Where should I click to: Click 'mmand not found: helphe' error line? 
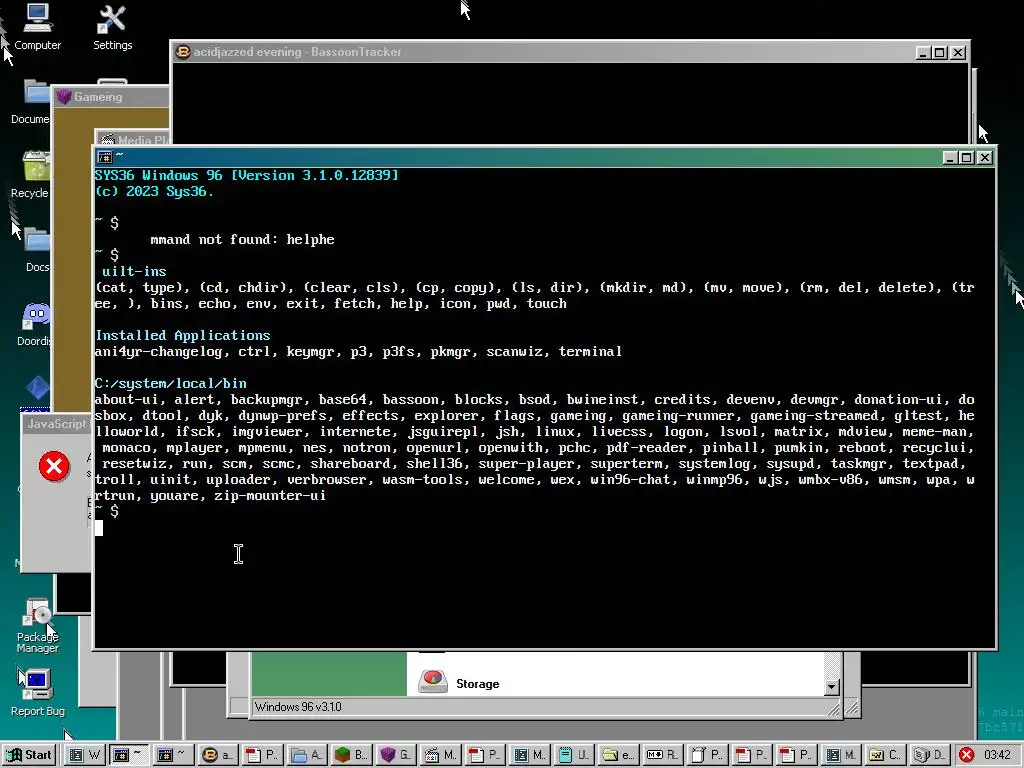242,240
